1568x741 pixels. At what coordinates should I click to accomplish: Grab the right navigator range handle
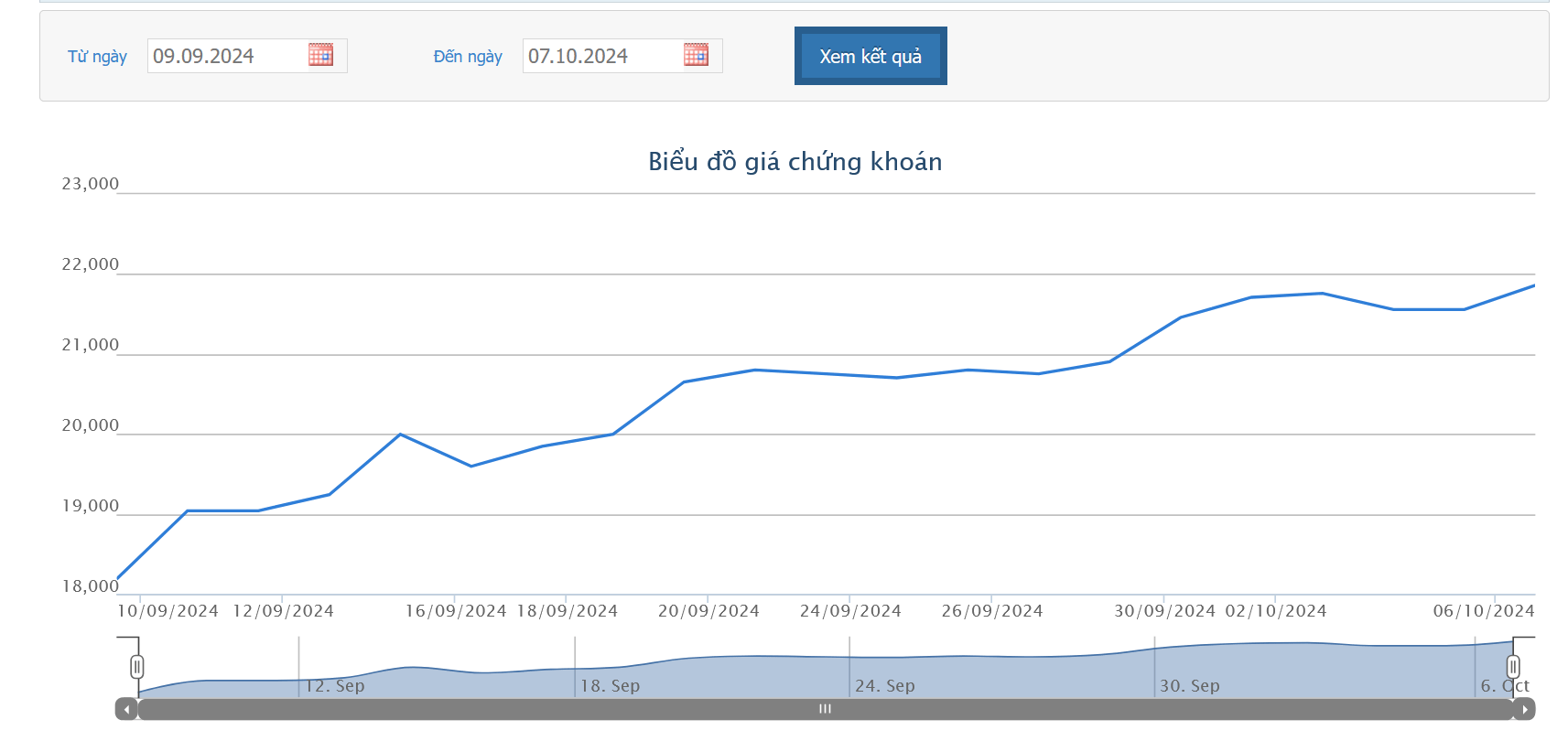(x=1513, y=666)
